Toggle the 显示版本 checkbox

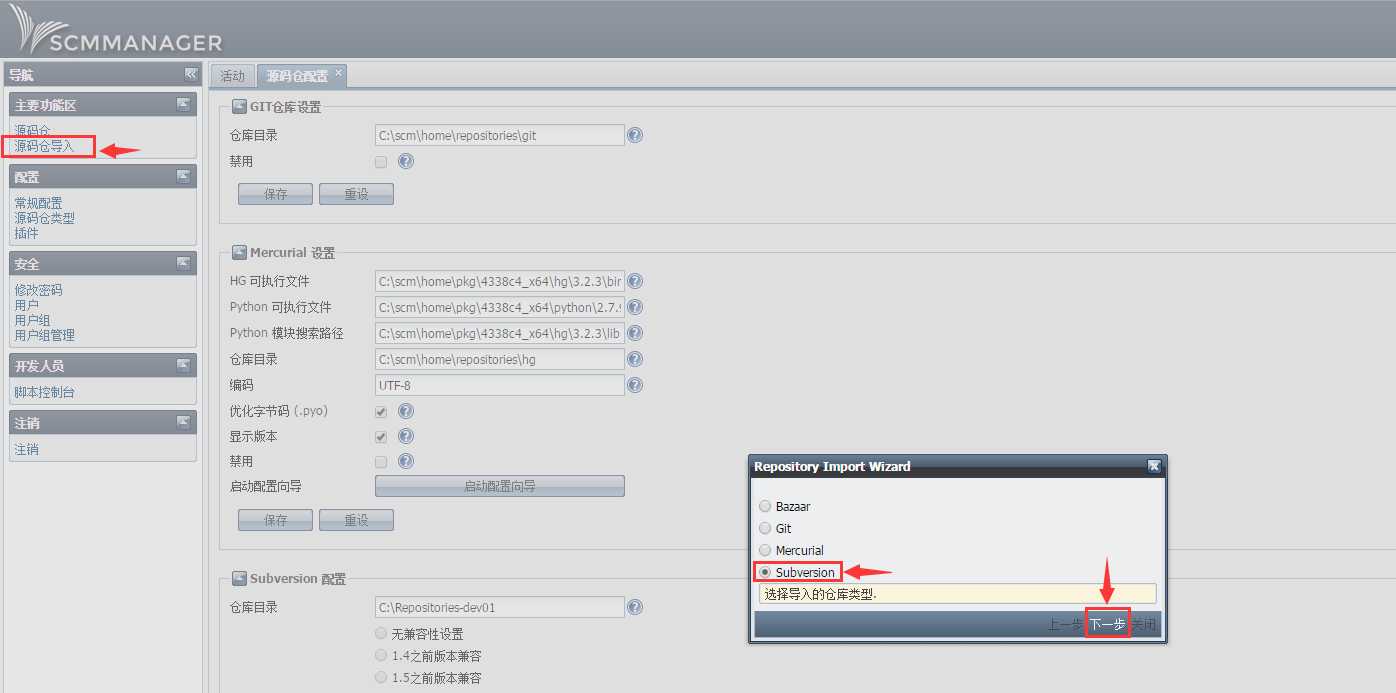point(381,437)
